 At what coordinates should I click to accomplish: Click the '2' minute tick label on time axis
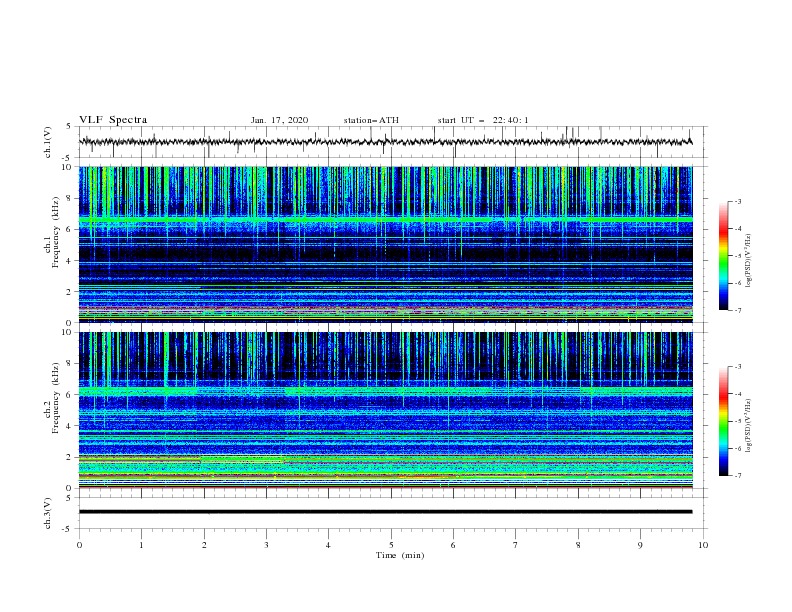pos(204,545)
